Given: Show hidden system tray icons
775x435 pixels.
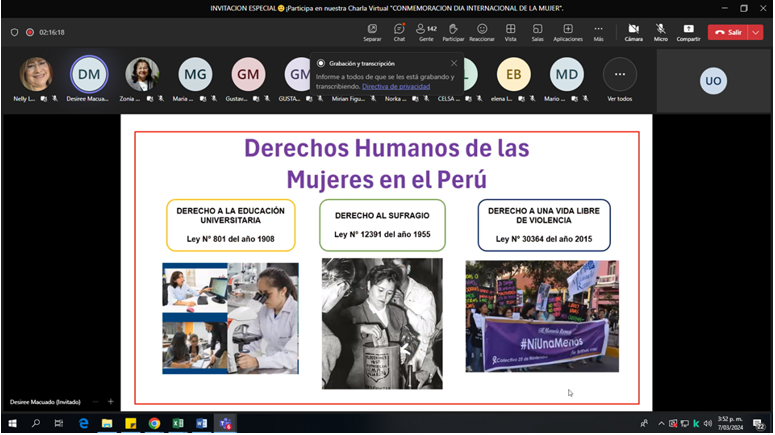Looking at the screenshot, I should click(661, 424).
